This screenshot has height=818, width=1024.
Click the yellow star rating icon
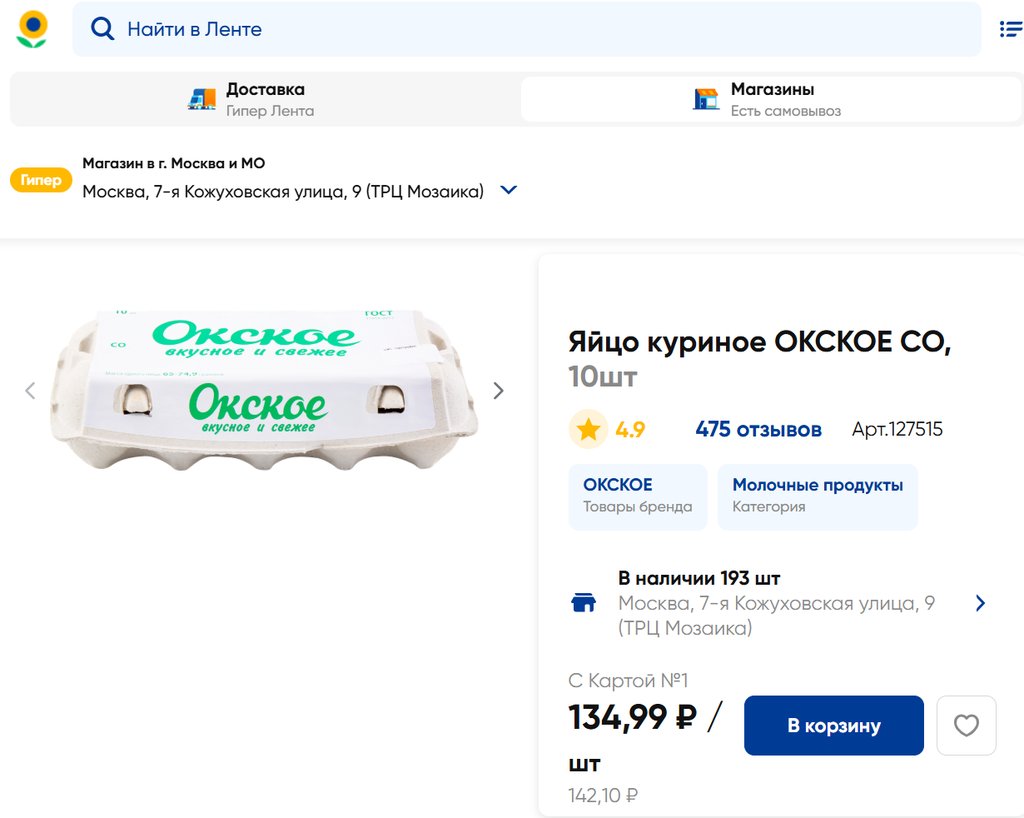(588, 430)
